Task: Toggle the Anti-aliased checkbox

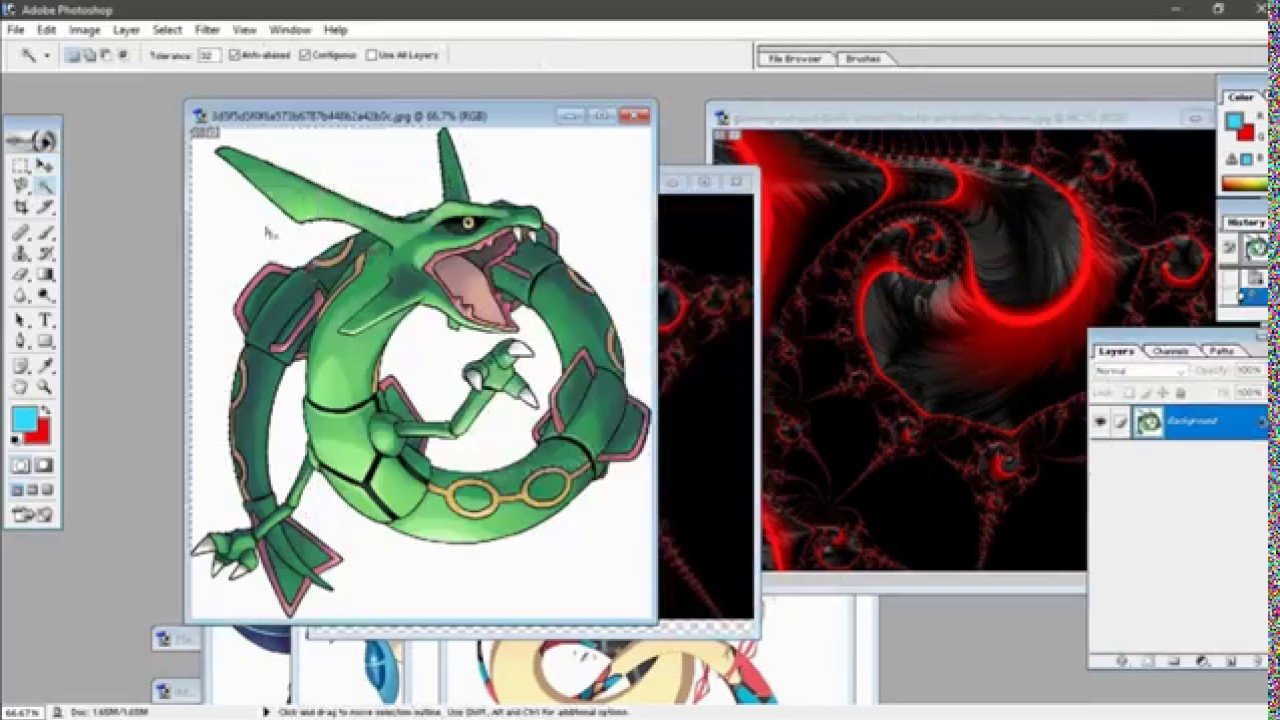Action: pyautogui.click(x=234, y=55)
